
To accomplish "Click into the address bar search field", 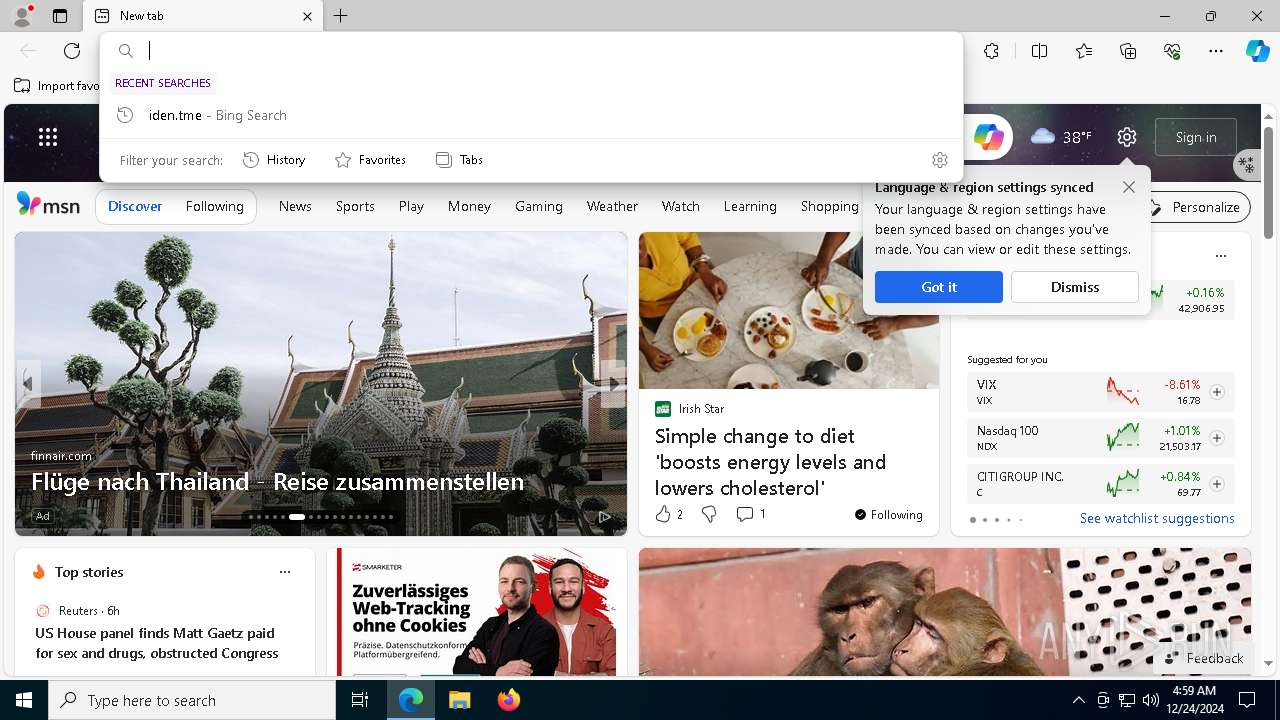I will tap(531, 51).
